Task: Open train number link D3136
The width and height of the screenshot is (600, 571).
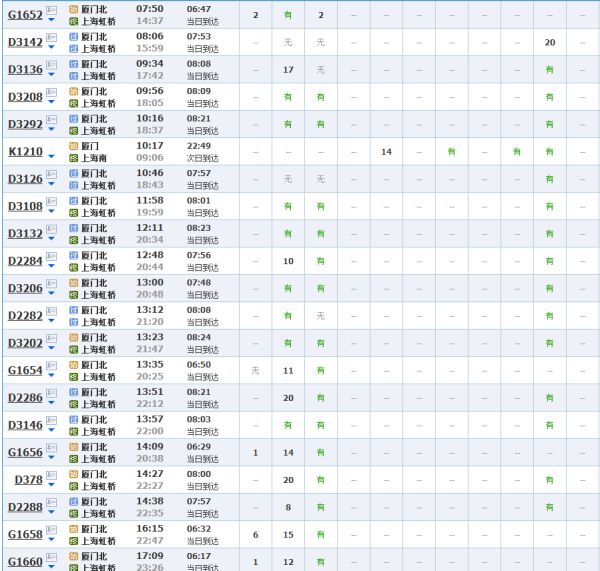Action: pos(25,69)
